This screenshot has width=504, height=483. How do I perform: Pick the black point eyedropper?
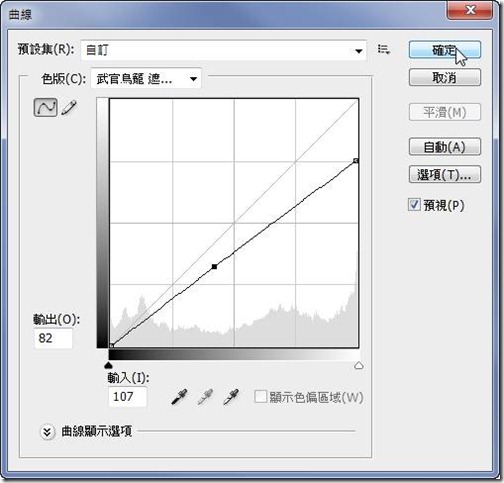pyautogui.click(x=179, y=397)
